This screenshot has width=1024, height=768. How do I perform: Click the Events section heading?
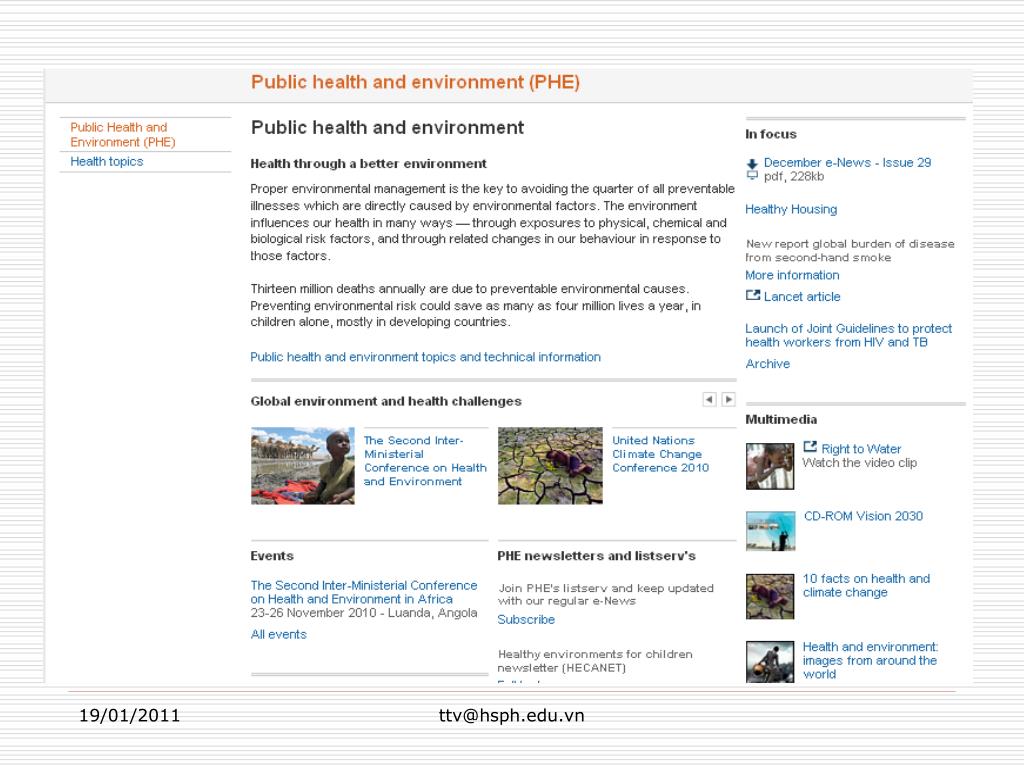[272, 556]
